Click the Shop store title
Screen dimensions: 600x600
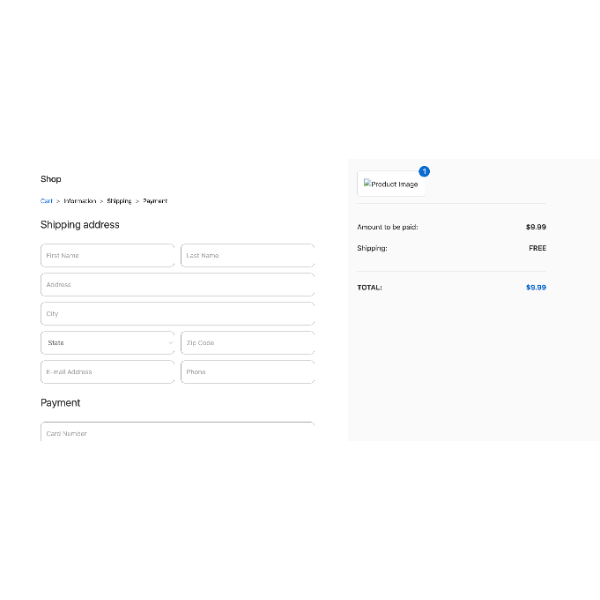tap(51, 179)
